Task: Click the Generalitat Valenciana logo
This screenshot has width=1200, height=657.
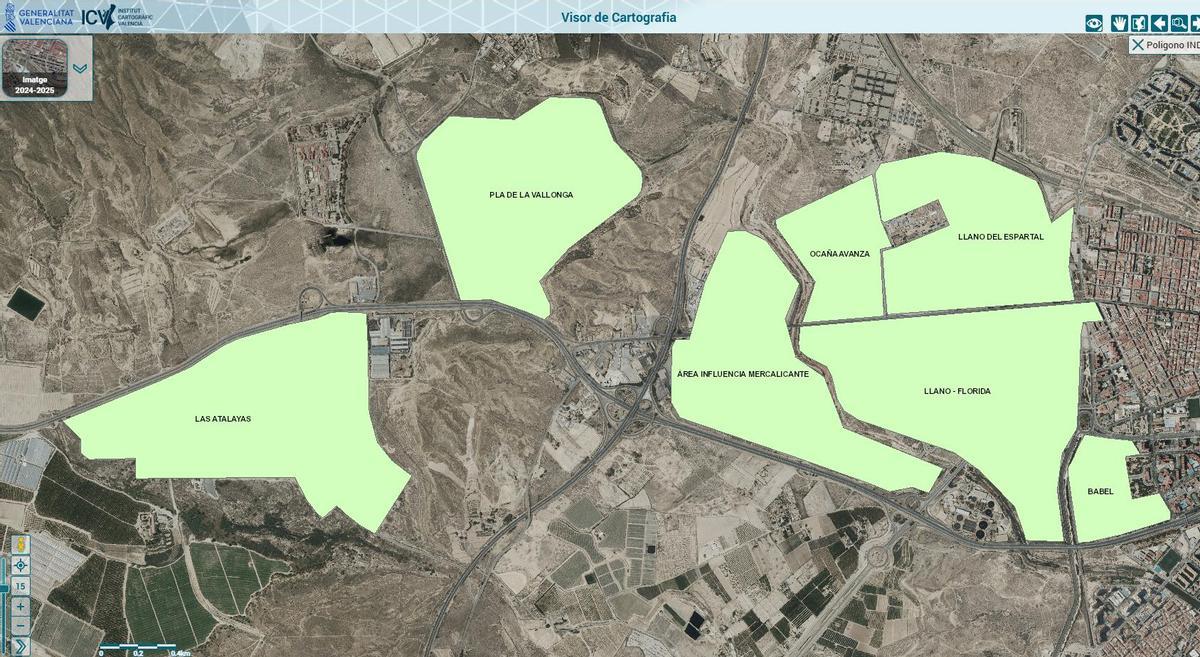Action: click(x=37, y=16)
